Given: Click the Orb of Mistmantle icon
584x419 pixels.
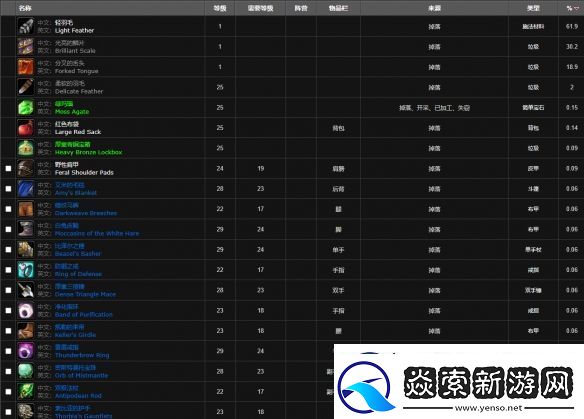Looking at the screenshot, I should click(26, 371).
